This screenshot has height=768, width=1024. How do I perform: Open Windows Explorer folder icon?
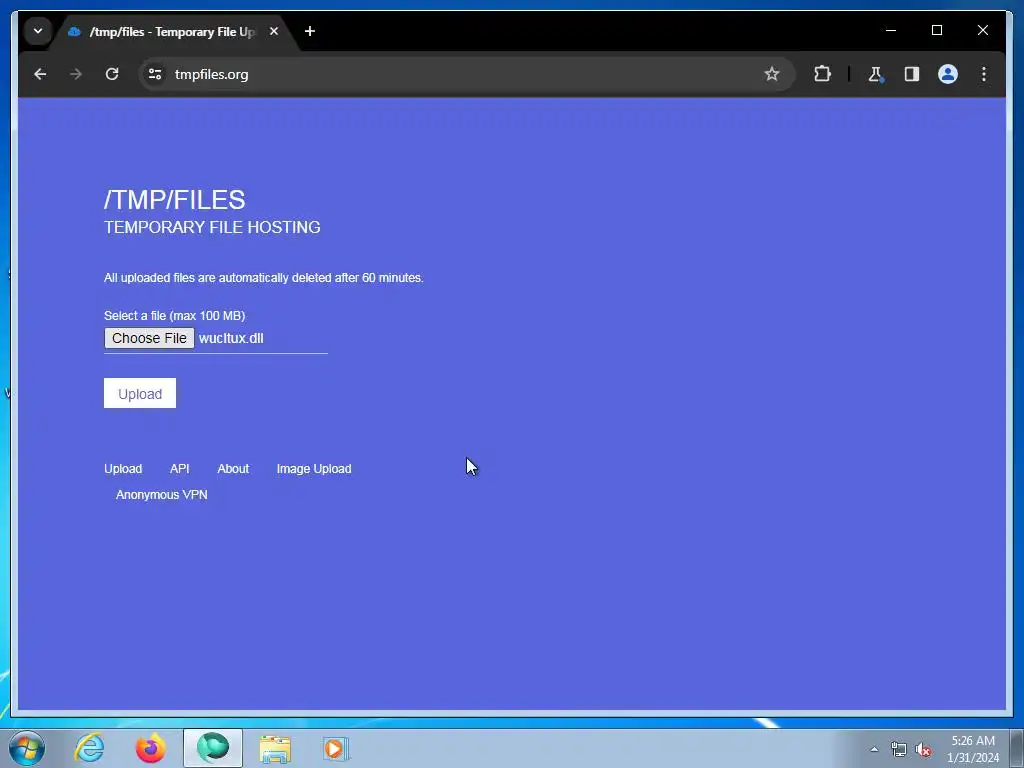(275, 749)
